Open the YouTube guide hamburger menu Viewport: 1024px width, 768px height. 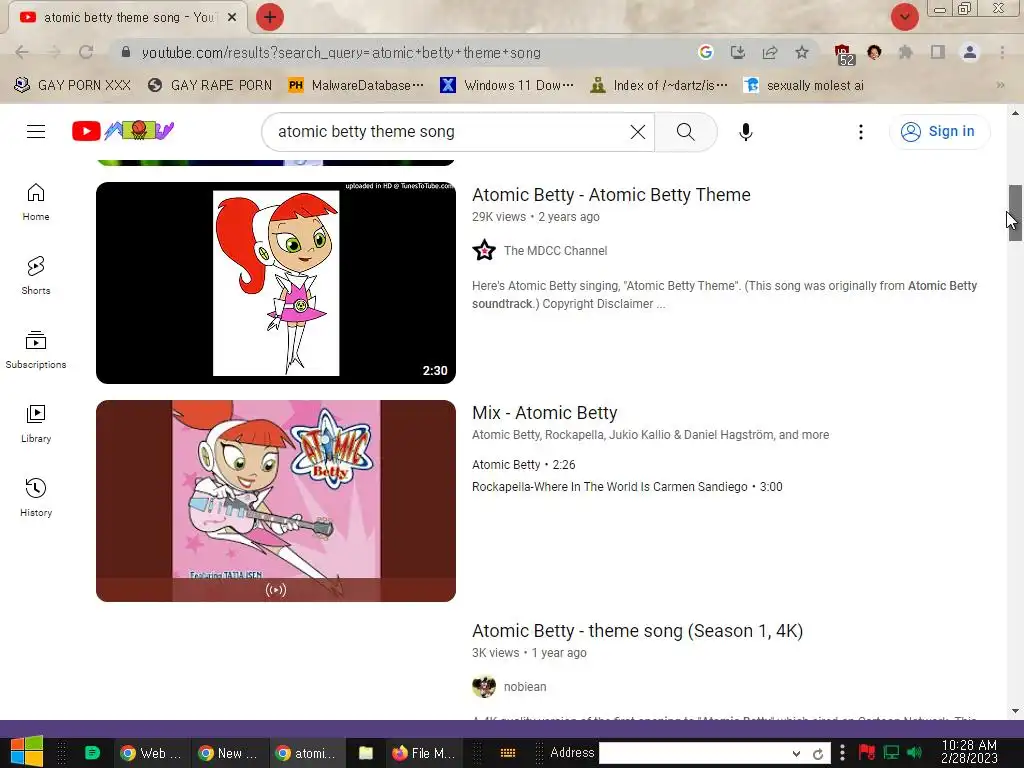[36, 131]
